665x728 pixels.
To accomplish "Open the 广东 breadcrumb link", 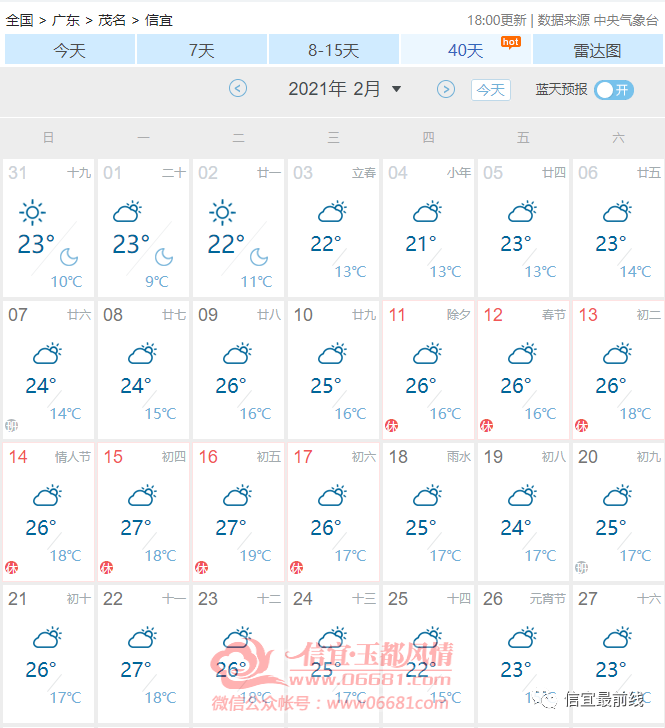I will [65, 20].
